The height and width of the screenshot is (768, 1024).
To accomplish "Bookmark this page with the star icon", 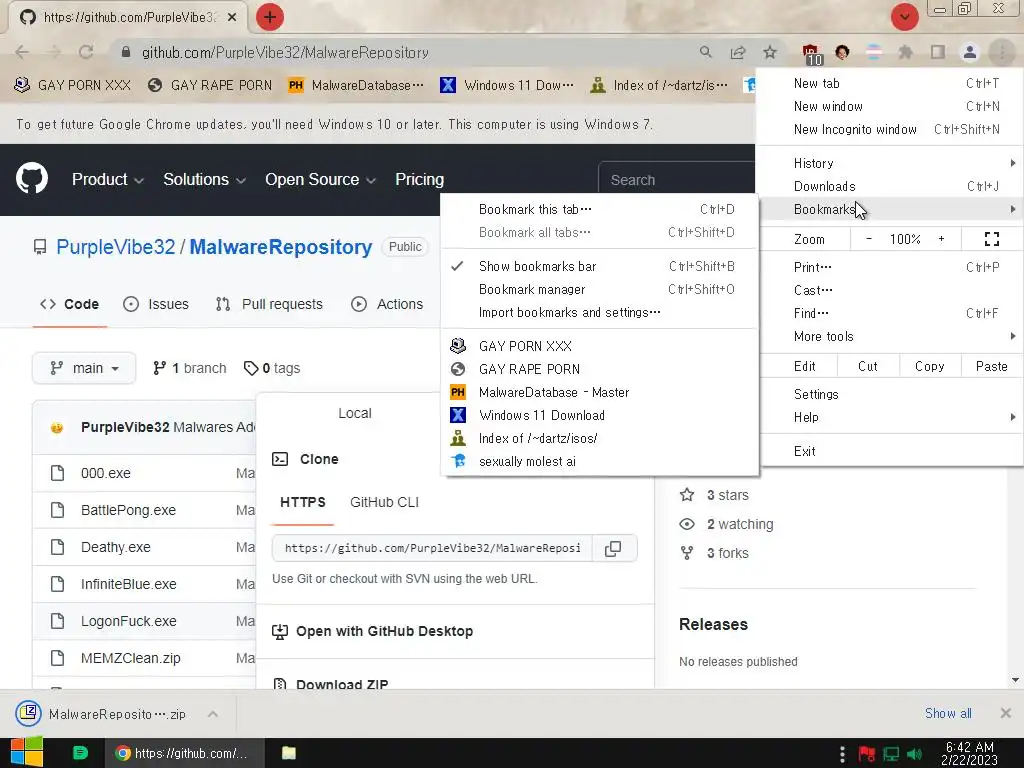I will pos(770,52).
